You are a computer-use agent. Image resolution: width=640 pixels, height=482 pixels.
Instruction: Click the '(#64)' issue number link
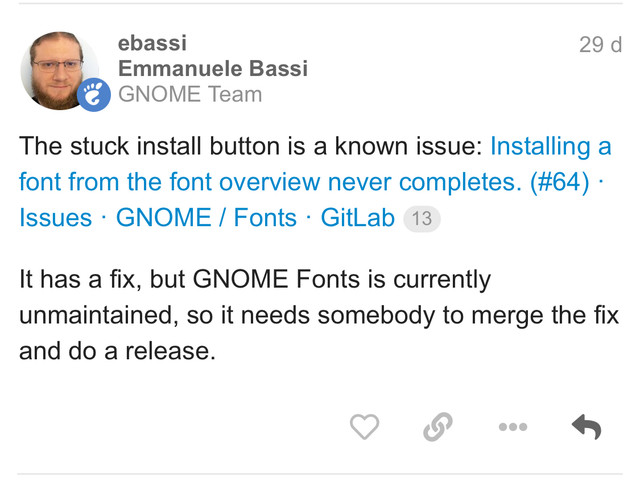[560, 181]
